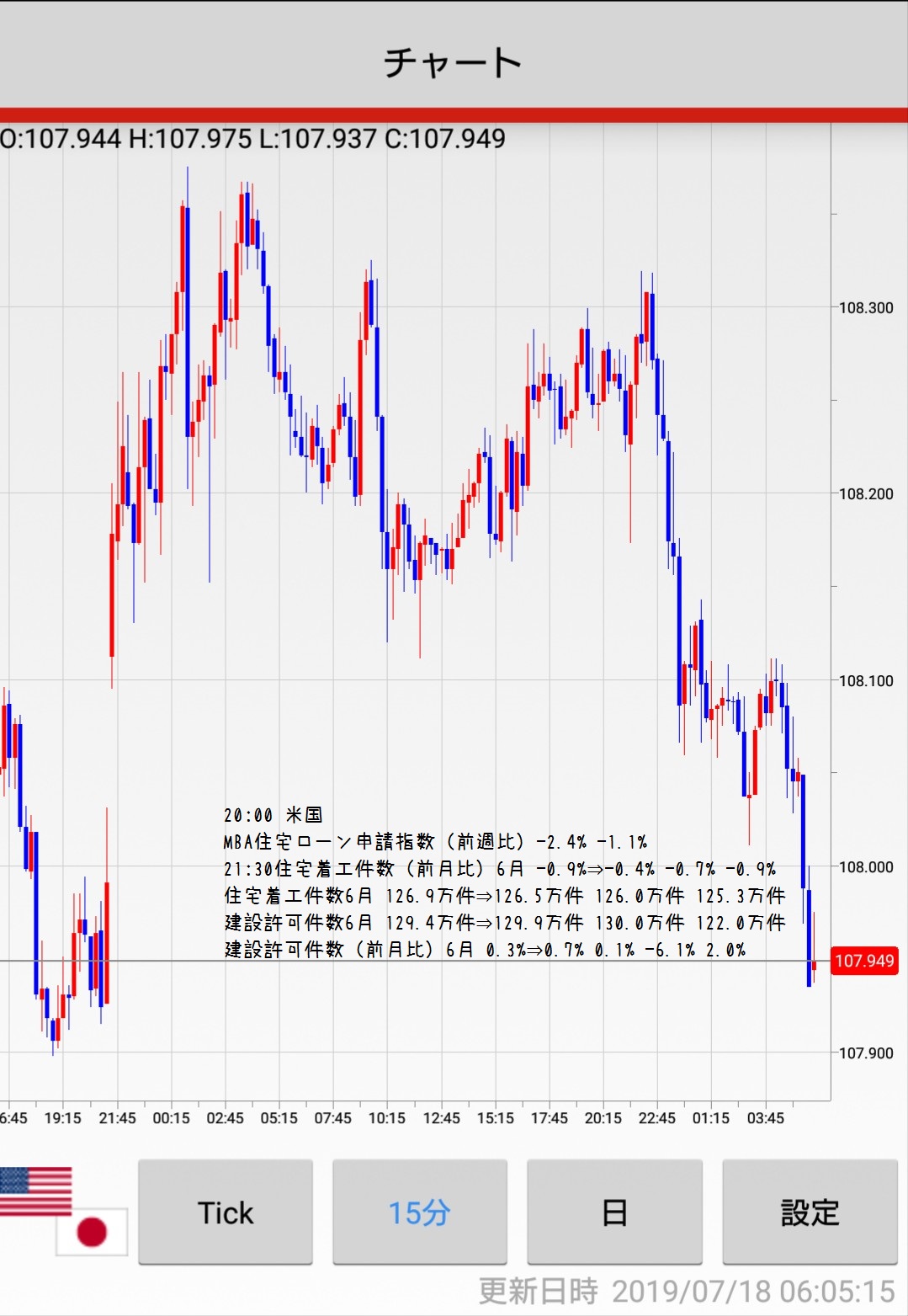Click the red current price tag 107.949
Screen dimensions: 908x1316
coord(864,961)
